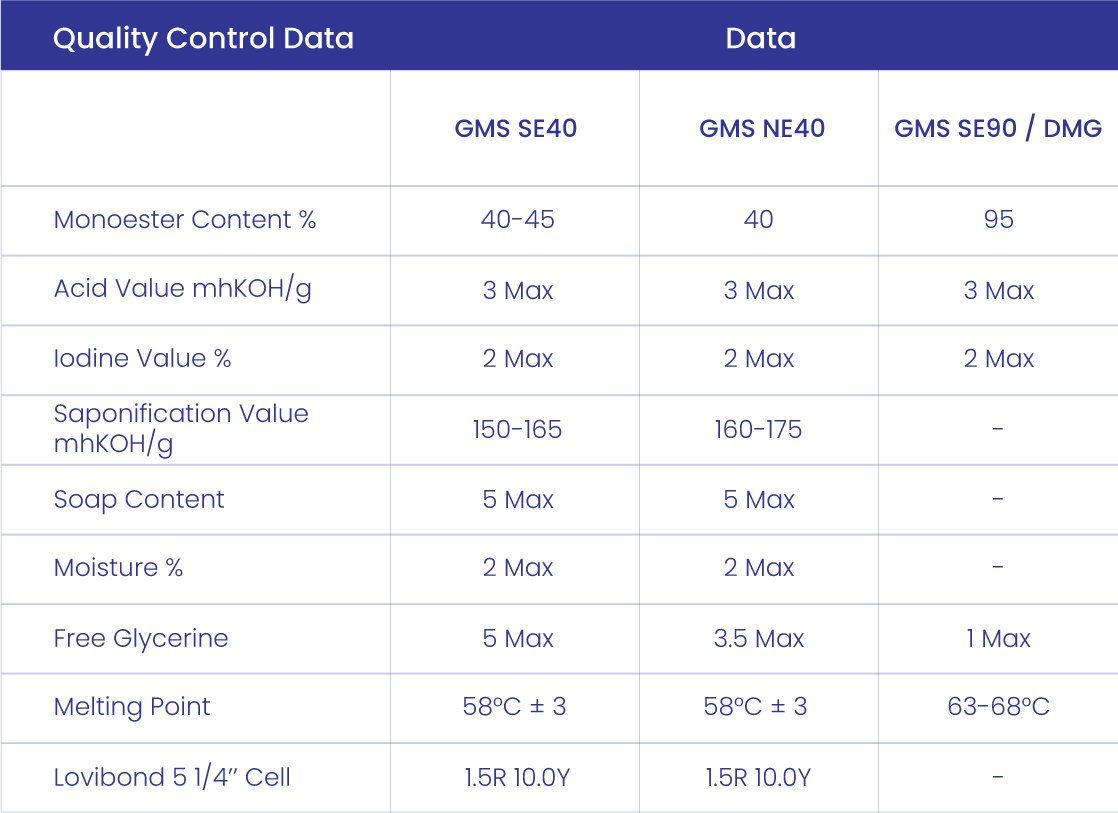Click the Soap Content row label

[139, 499]
